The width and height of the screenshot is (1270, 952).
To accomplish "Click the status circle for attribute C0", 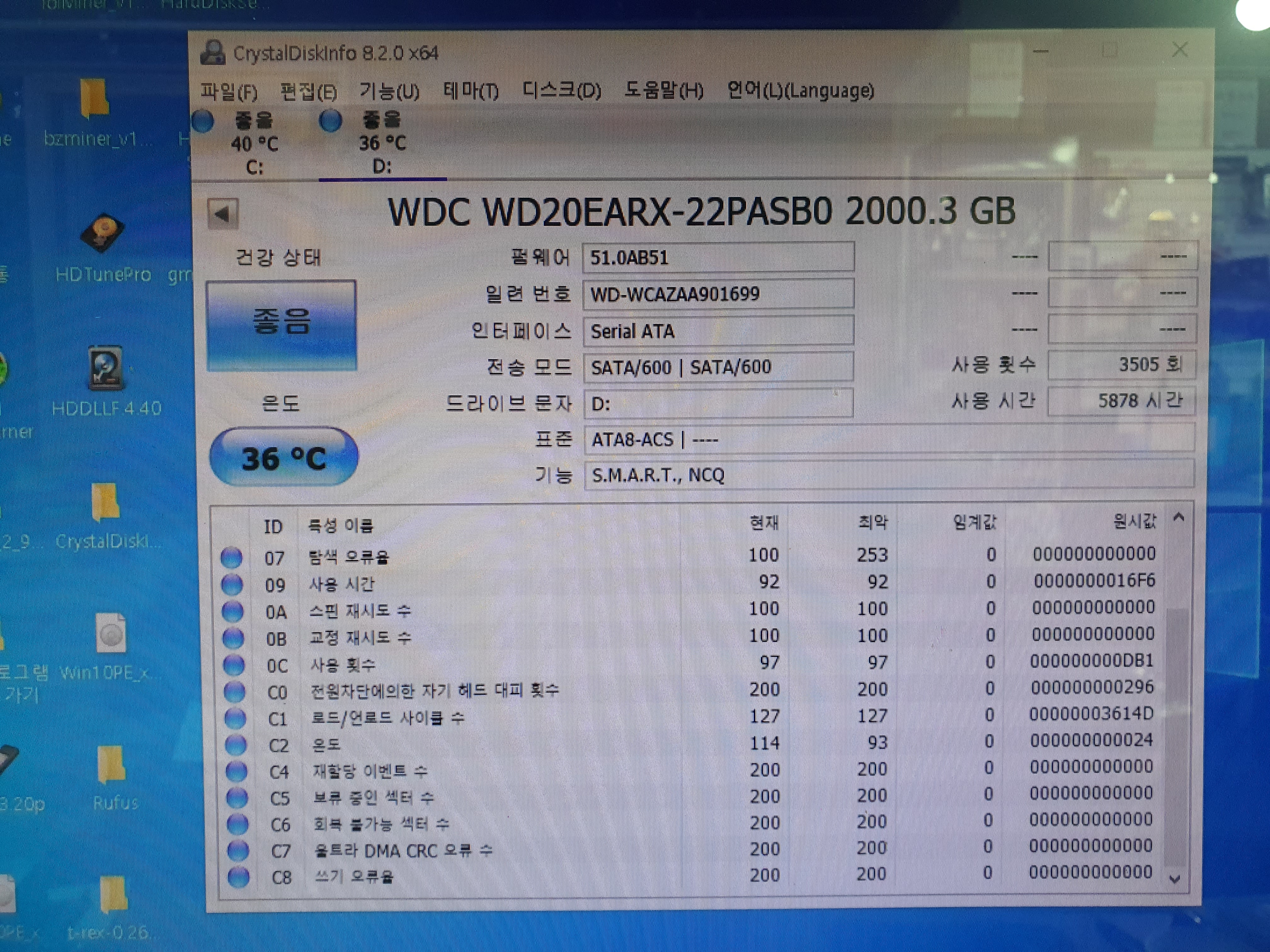I will (235, 691).
